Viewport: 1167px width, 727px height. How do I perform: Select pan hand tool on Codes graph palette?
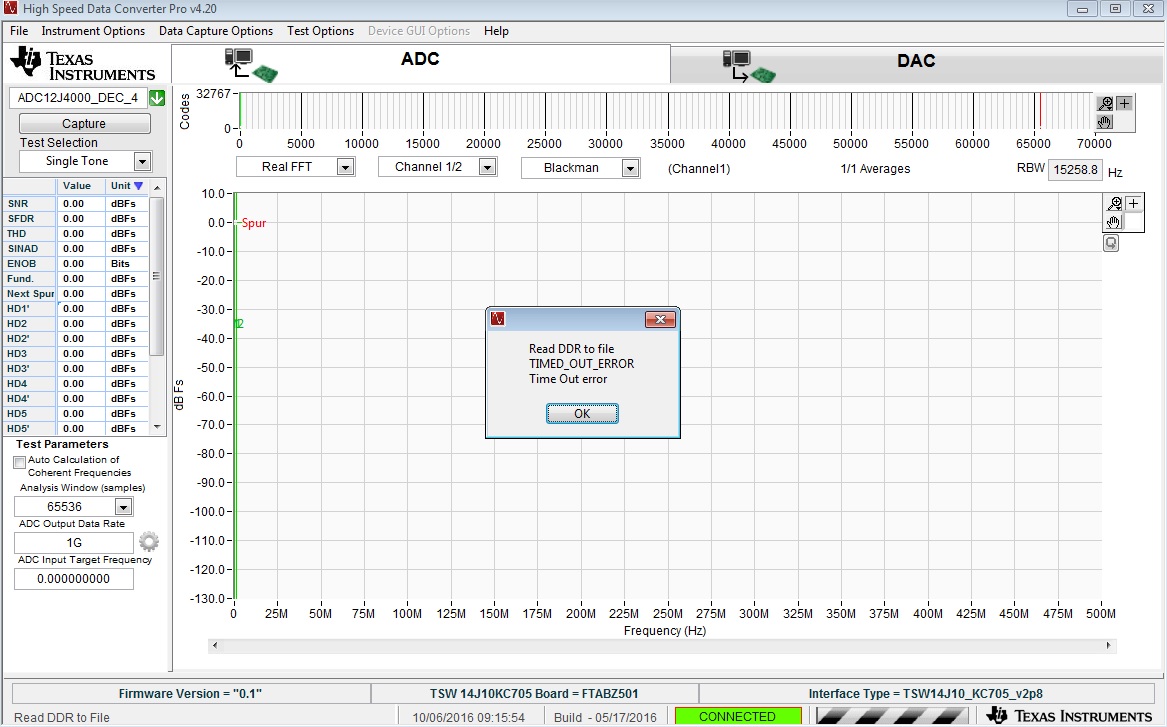tap(1105, 121)
